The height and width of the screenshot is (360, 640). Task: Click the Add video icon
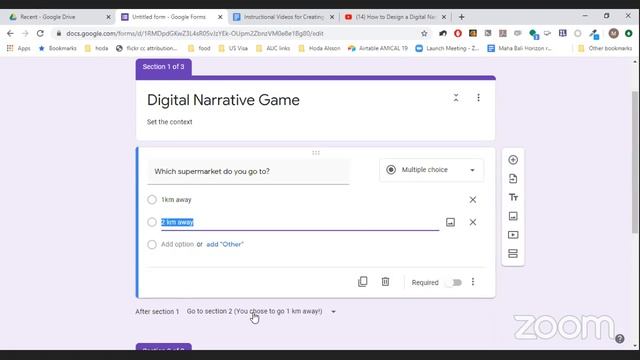513,235
